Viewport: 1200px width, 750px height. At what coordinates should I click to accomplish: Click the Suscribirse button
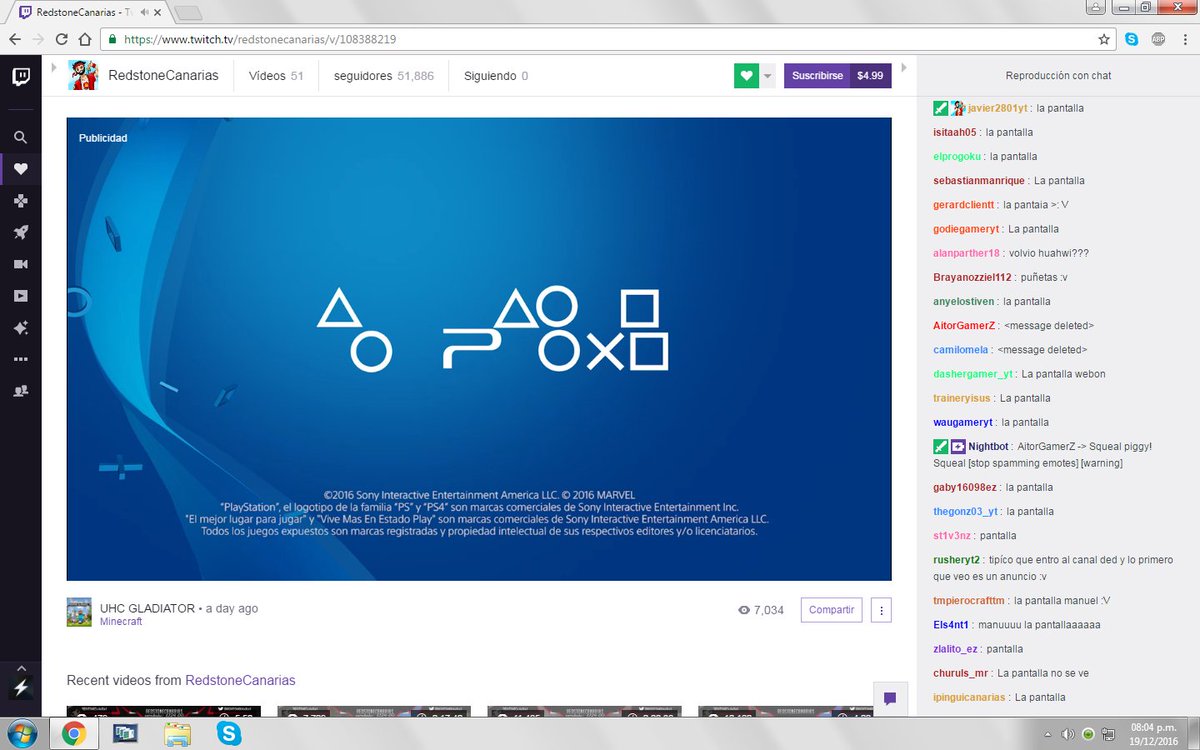click(817, 76)
